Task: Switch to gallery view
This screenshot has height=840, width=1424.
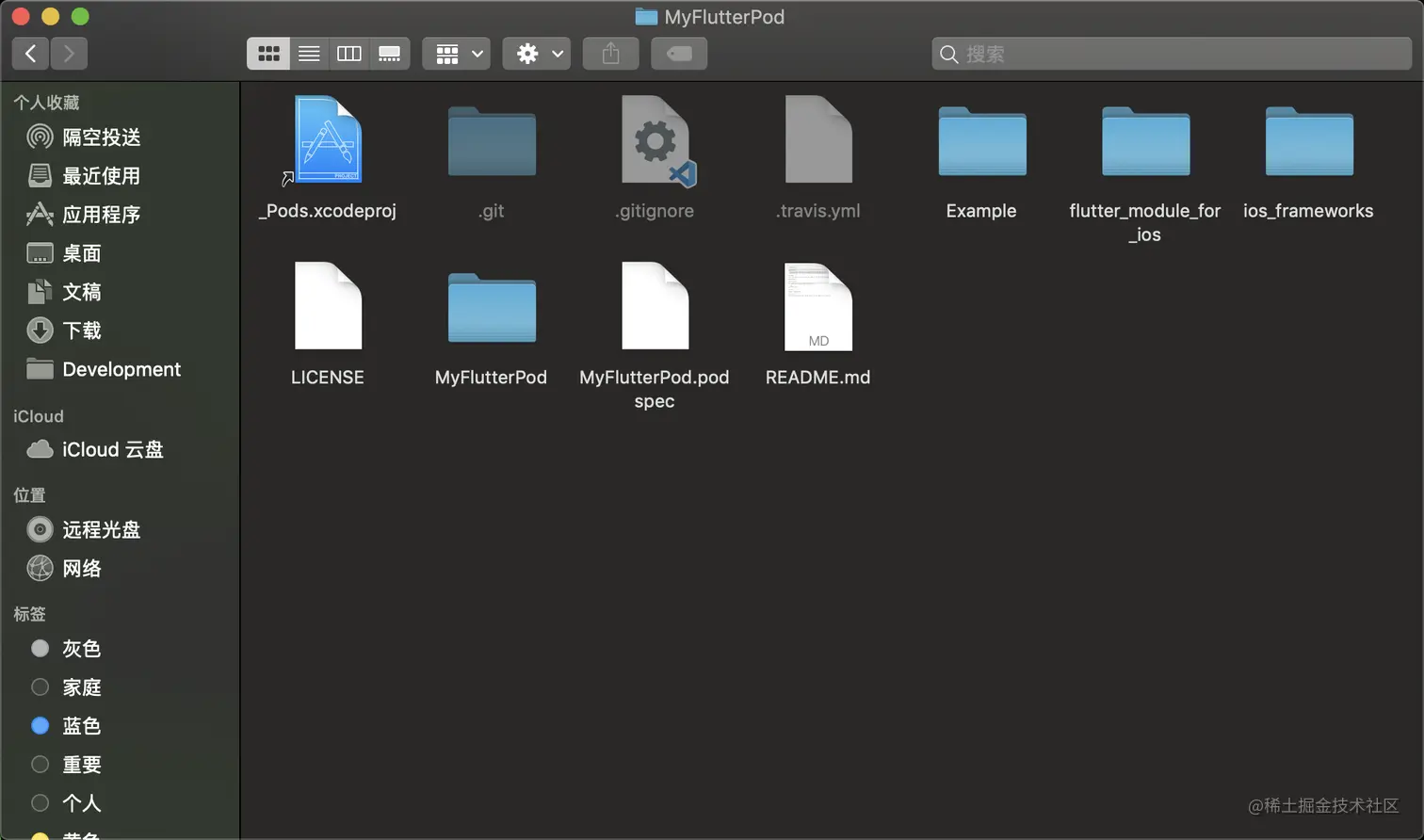Action: pyautogui.click(x=390, y=54)
